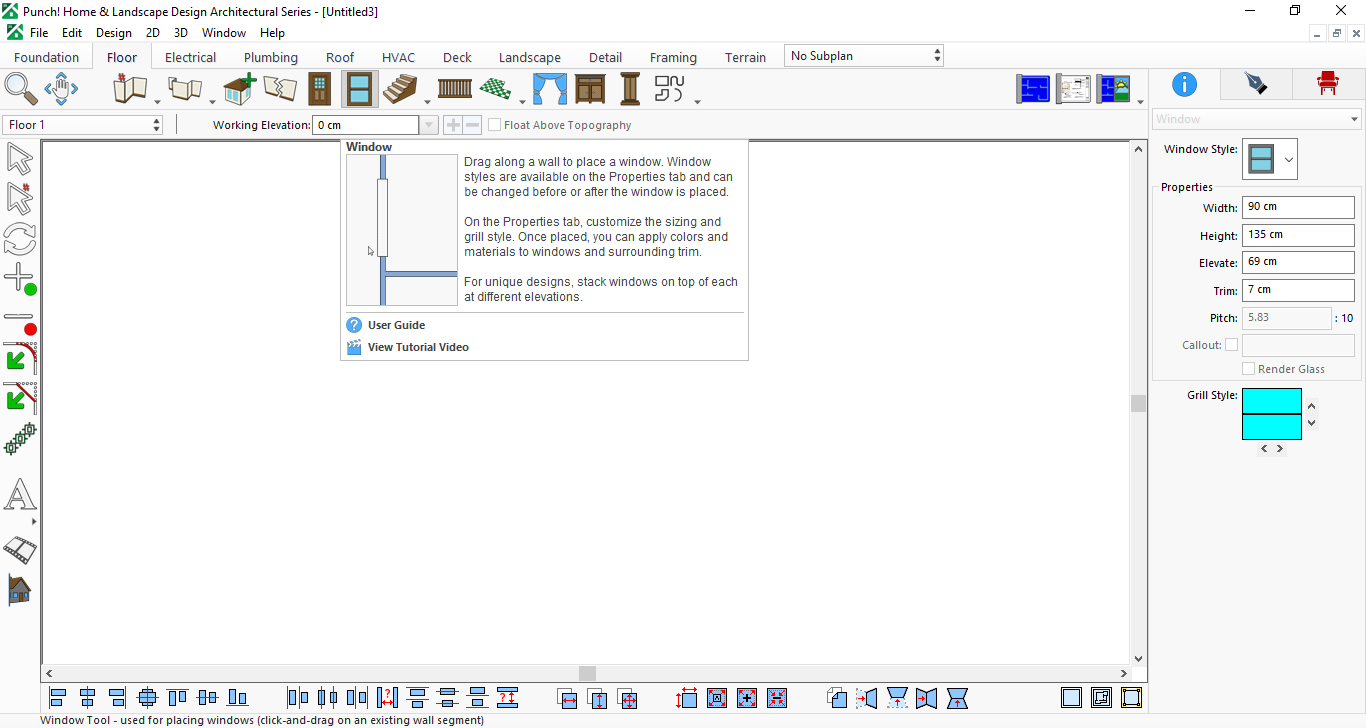1366x728 pixels.
Task: Click the Text tool letter A
Action: click(20, 495)
